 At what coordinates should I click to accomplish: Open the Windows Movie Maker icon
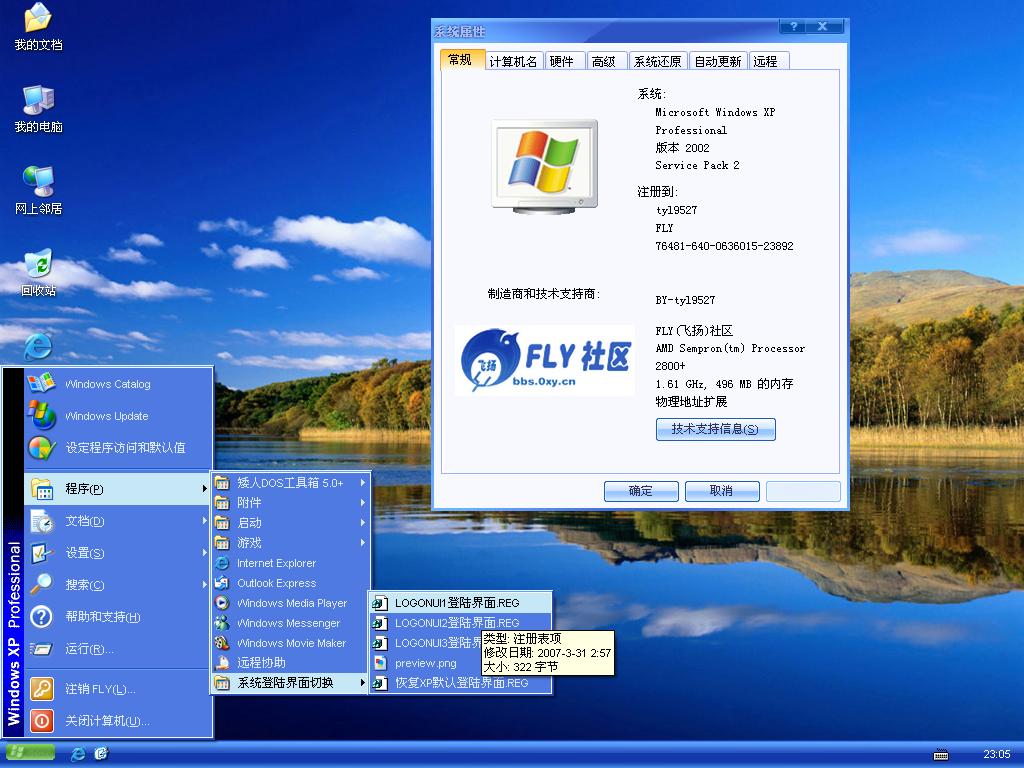[223, 643]
